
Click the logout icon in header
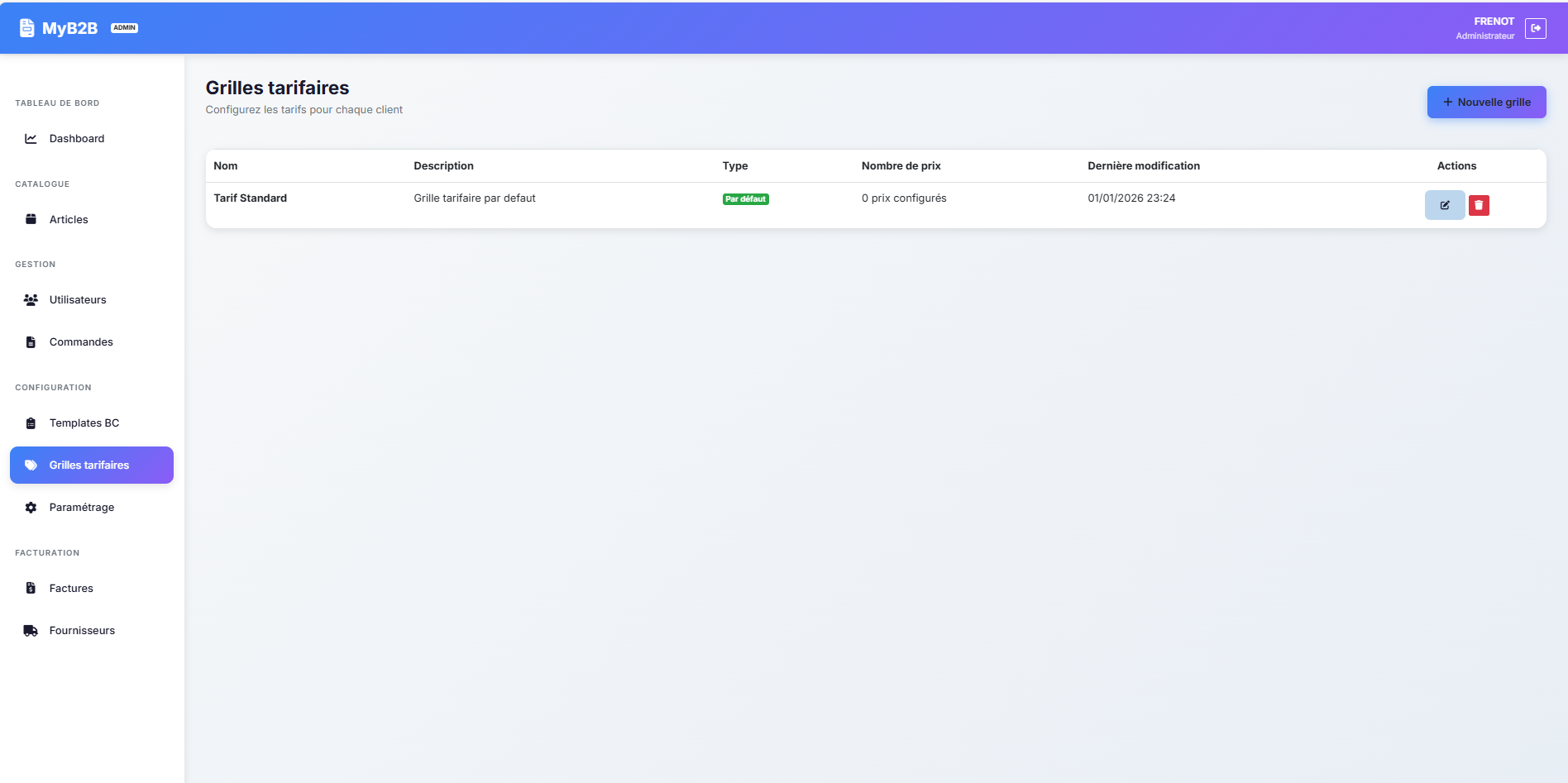(x=1535, y=28)
